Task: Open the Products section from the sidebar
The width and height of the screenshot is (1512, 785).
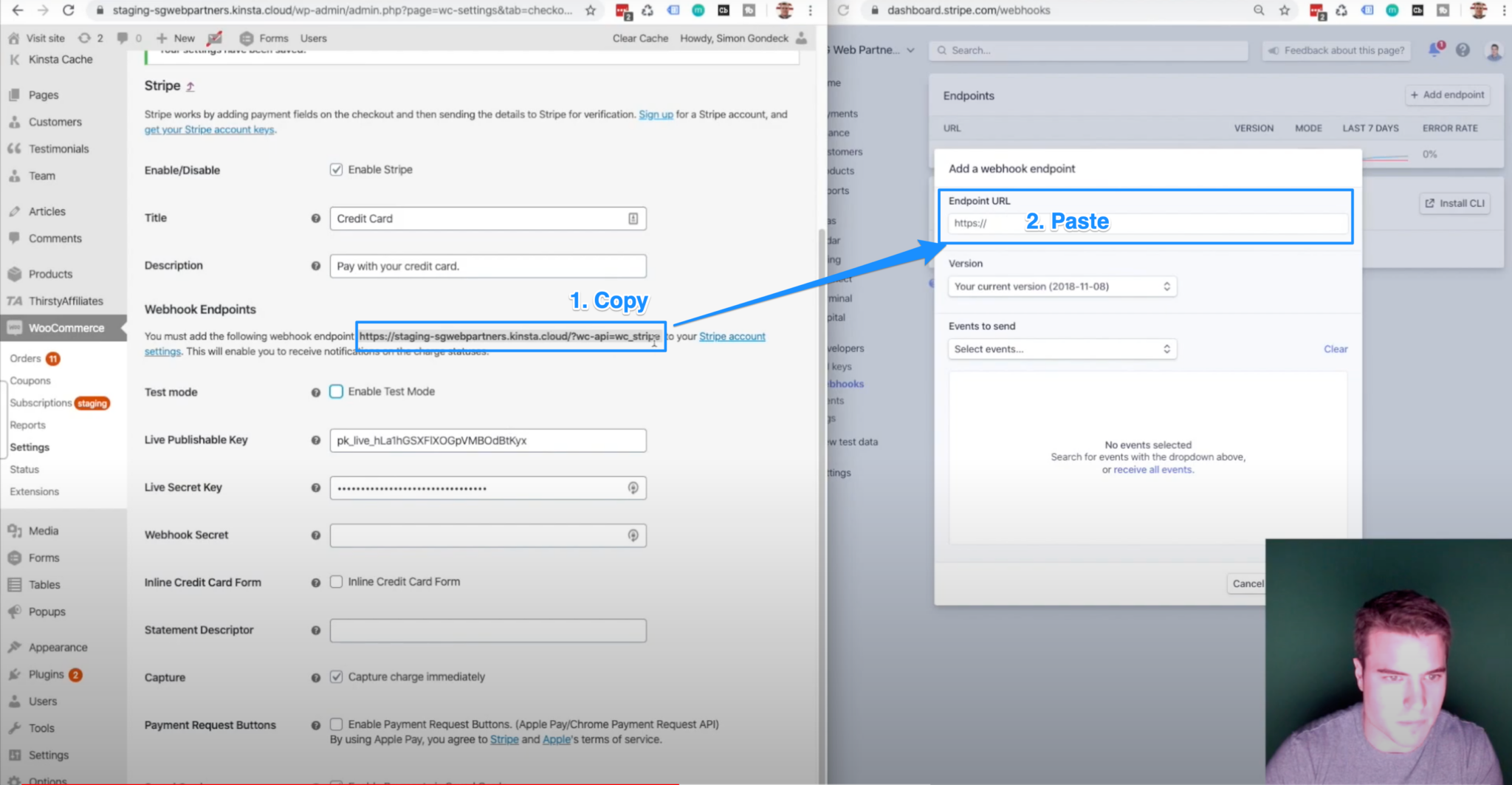Action: [x=50, y=273]
